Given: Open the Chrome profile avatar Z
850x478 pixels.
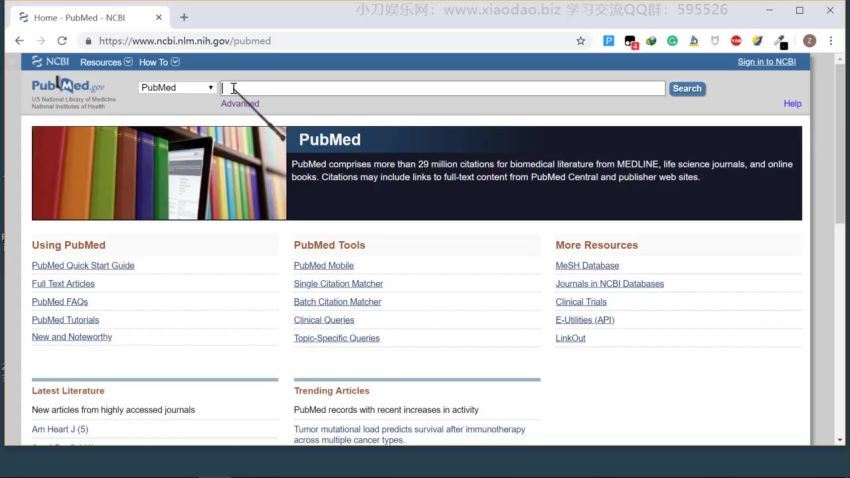Looking at the screenshot, I should 809,41.
